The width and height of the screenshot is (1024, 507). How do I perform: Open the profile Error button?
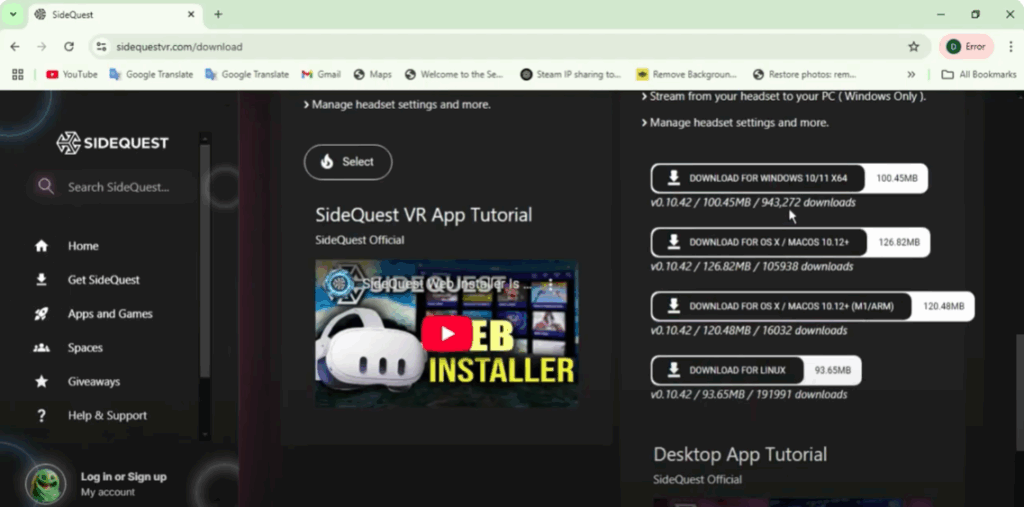966,46
